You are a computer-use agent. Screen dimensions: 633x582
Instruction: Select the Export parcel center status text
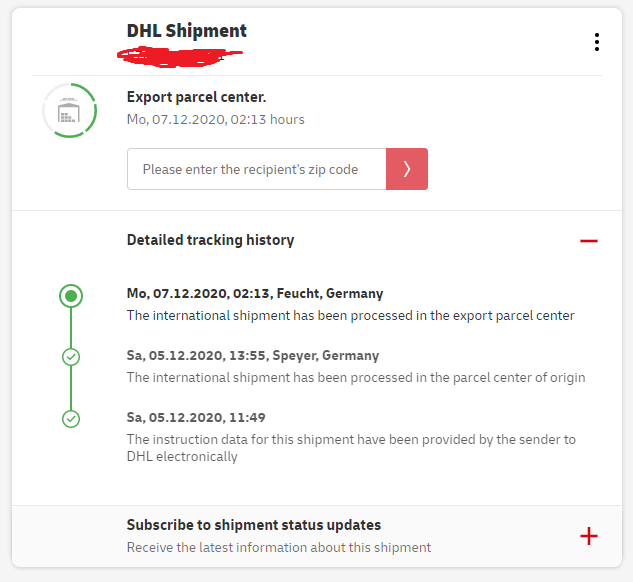coord(196,97)
